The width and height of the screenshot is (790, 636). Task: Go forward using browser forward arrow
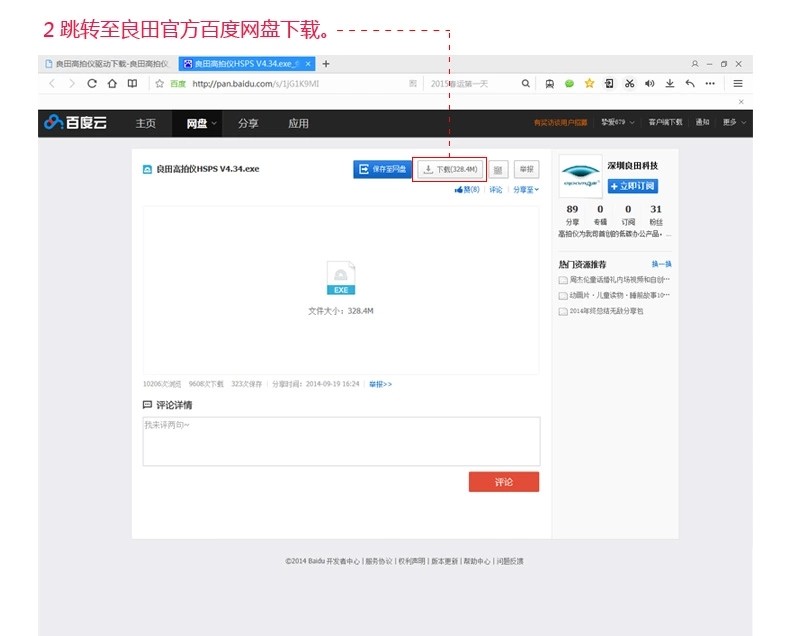[72, 84]
